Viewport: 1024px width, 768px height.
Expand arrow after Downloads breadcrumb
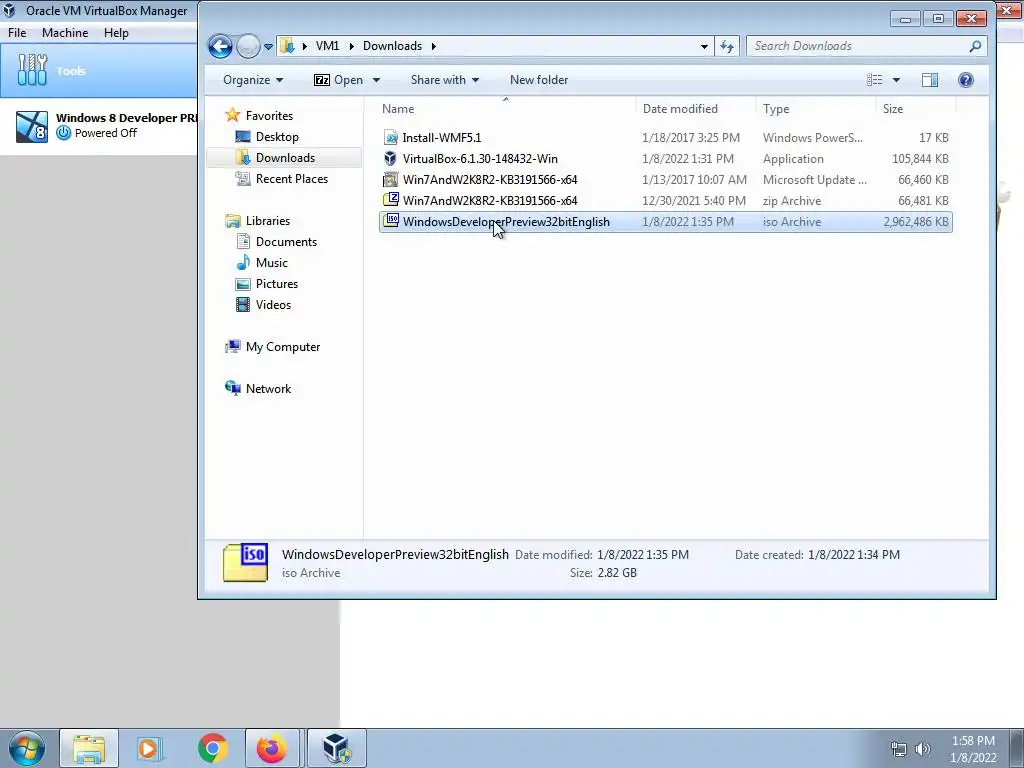[434, 46]
